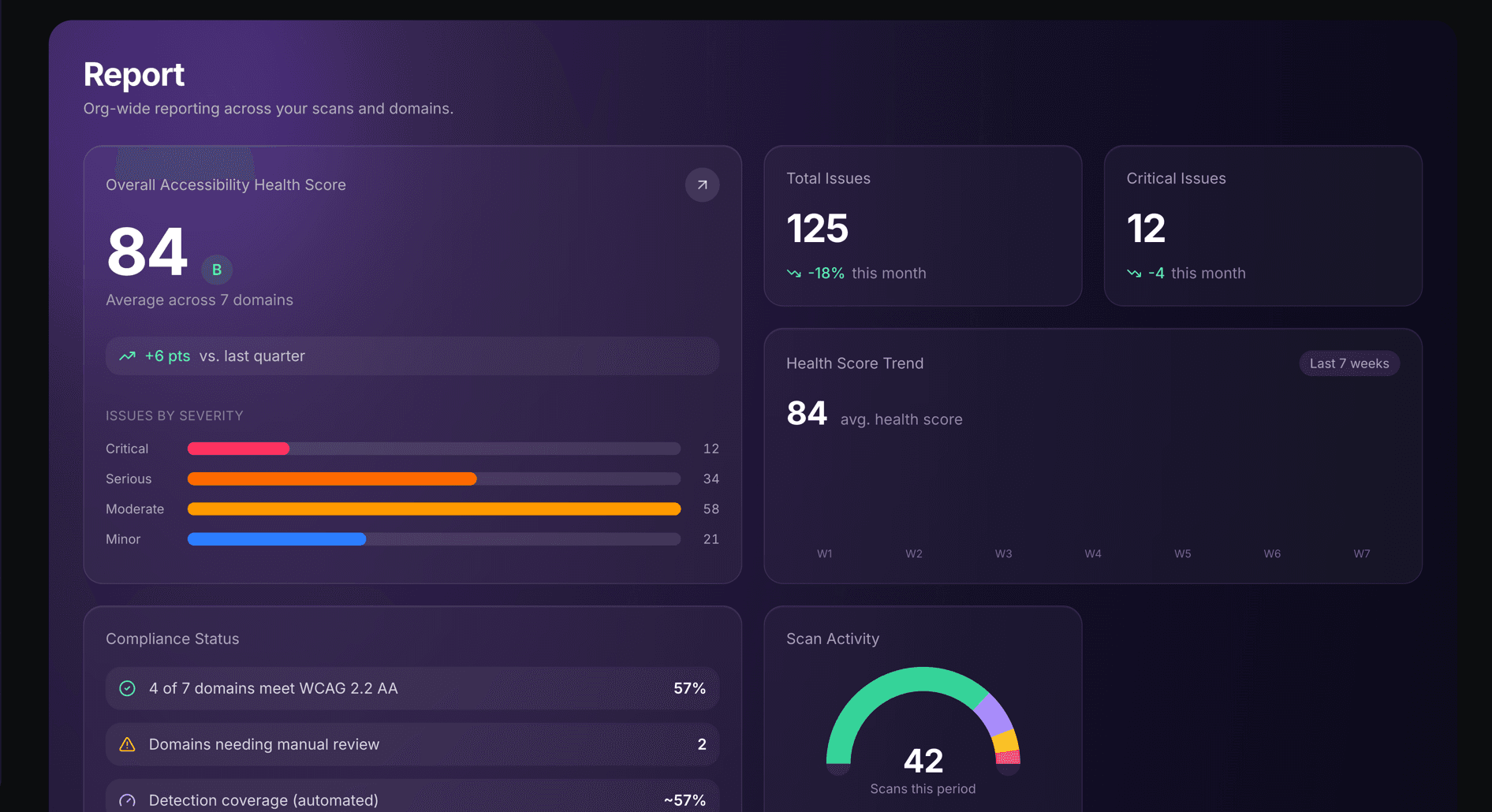The image size is (1492, 812).
Task: Click the Moderate count value "58"
Action: (711, 509)
